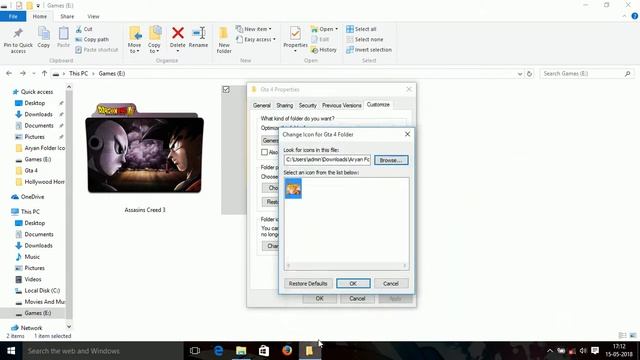Click History in the ribbon
Viewport: 640px width, 360px height.
coord(324,50)
